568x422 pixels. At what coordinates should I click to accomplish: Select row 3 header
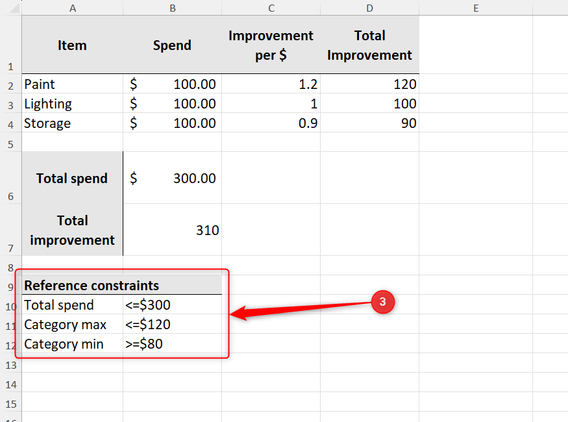[x=11, y=103]
